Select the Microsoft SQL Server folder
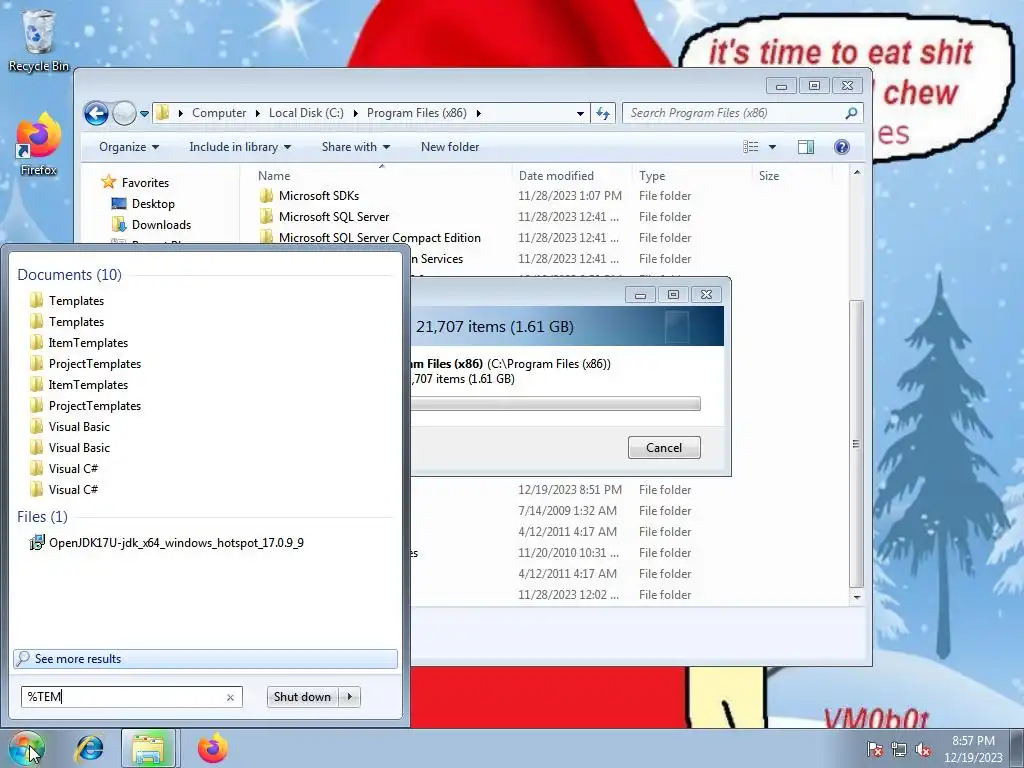 tap(334, 217)
